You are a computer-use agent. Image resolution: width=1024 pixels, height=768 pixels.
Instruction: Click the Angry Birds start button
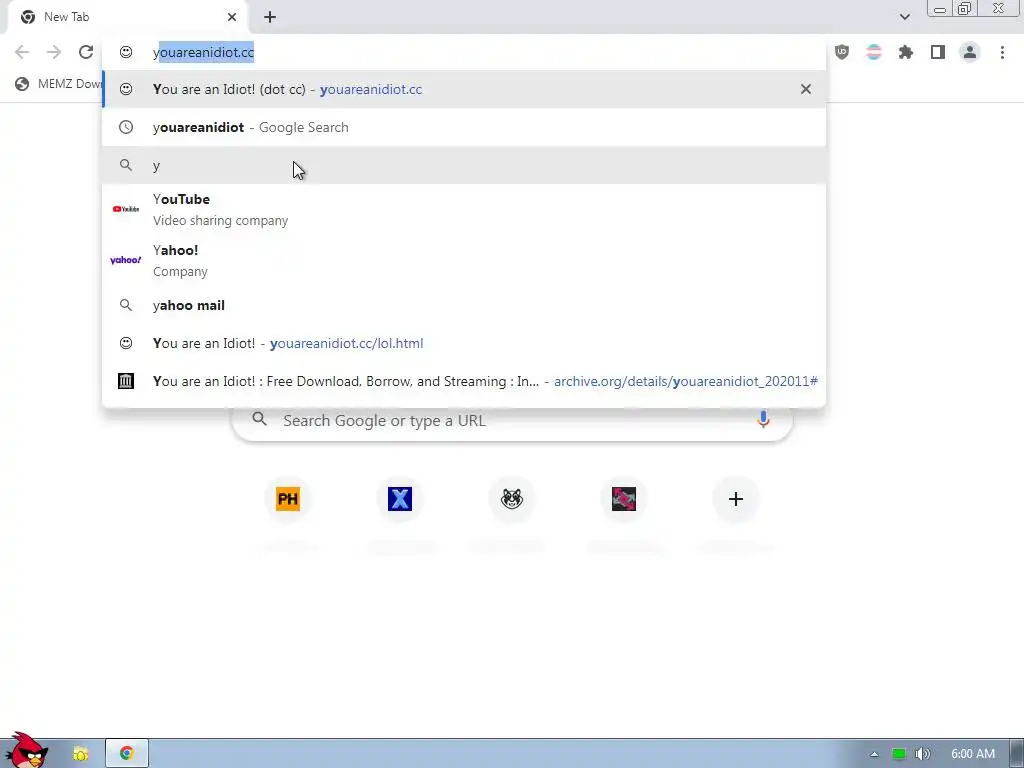click(x=25, y=751)
